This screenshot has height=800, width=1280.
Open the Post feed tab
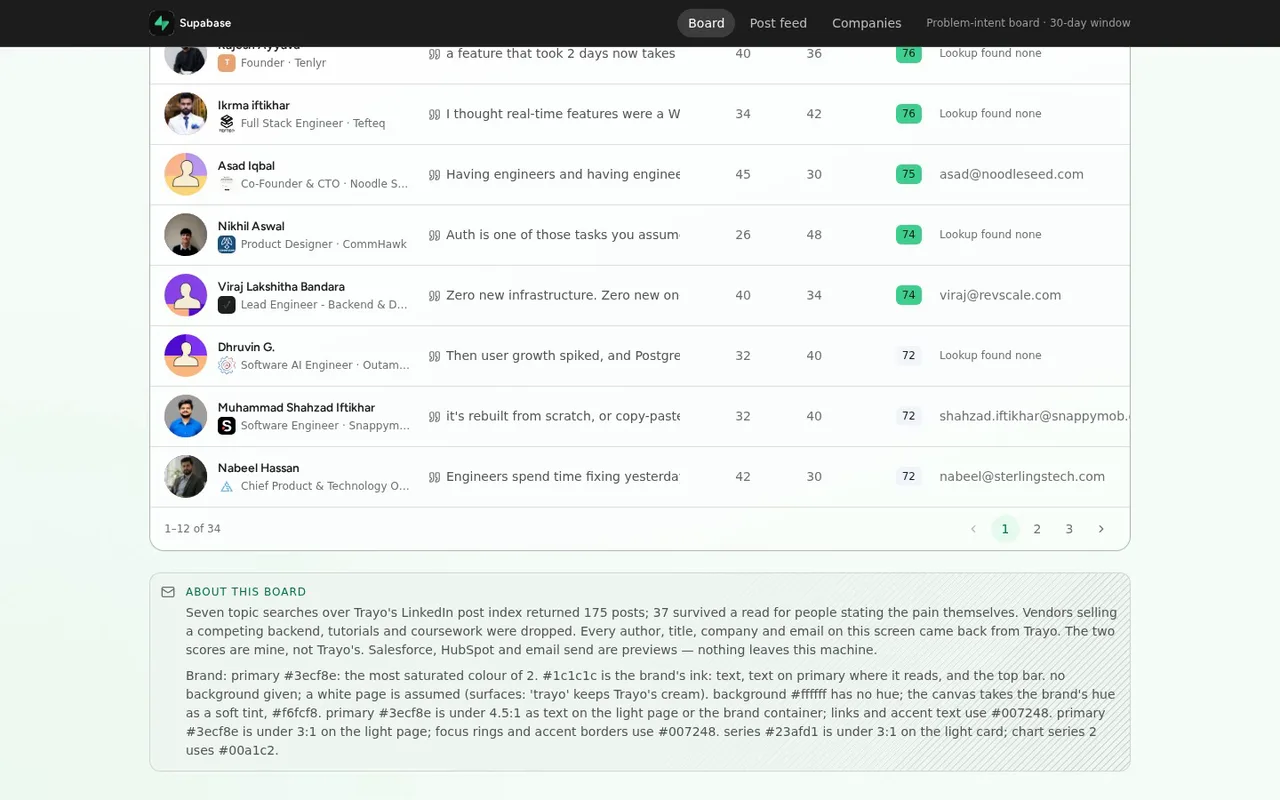778,23
